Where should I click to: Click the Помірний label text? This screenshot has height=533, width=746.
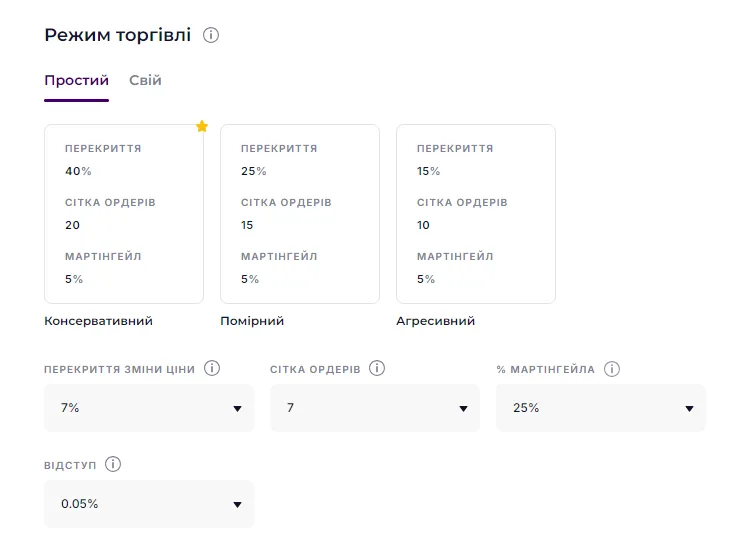[252, 321]
